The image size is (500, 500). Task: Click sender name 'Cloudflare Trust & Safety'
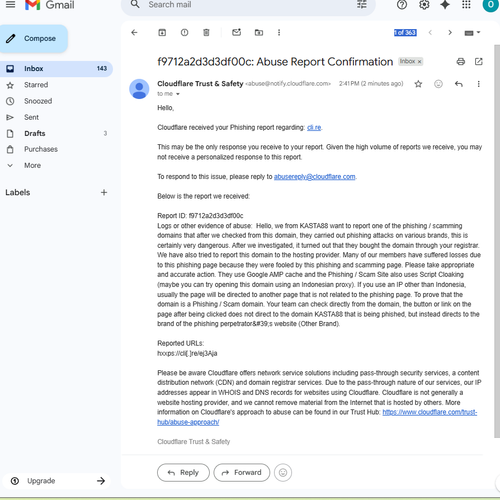point(200,84)
